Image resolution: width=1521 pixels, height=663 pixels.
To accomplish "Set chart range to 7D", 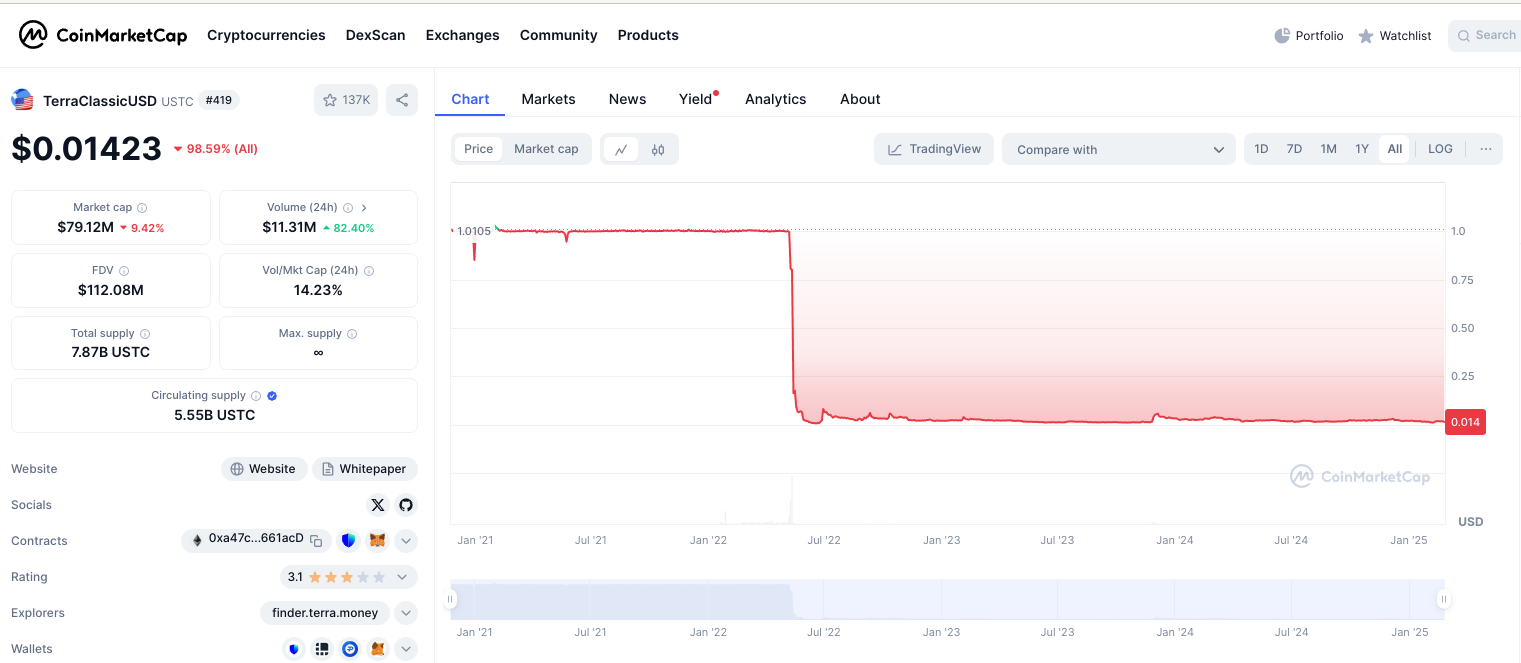I will (x=1294, y=149).
